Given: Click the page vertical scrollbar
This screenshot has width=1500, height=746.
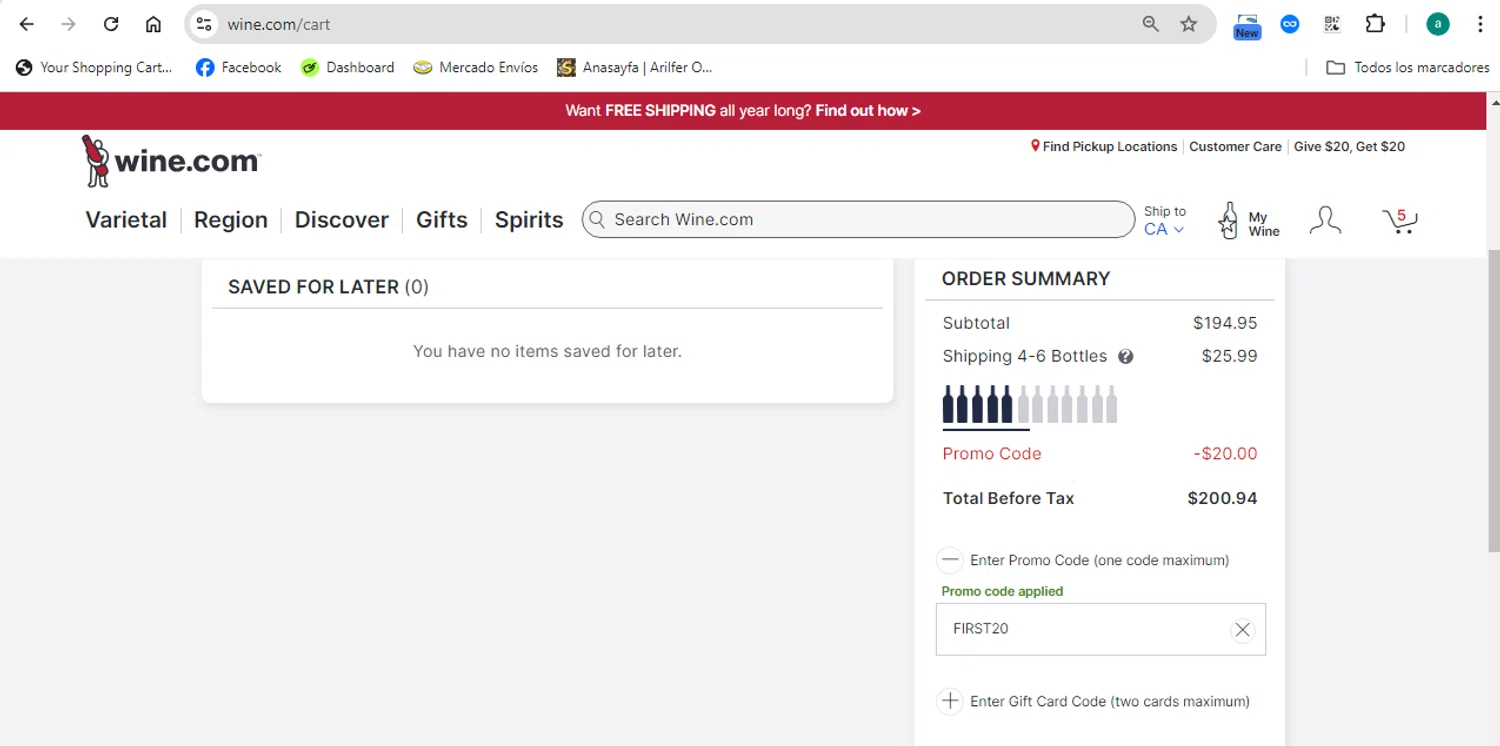Looking at the screenshot, I should (x=1494, y=400).
